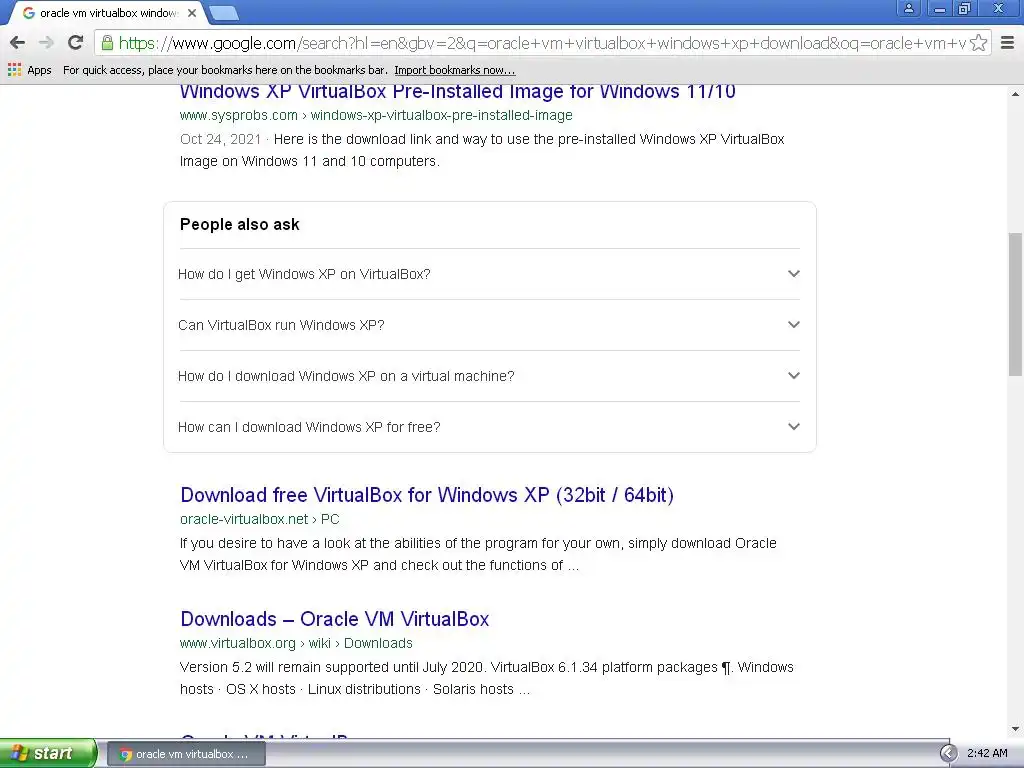This screenshot has width=1024, height=768.
Task: Open Downloads – Oracle VM VirtualBox result
Action: click(334, 619)
